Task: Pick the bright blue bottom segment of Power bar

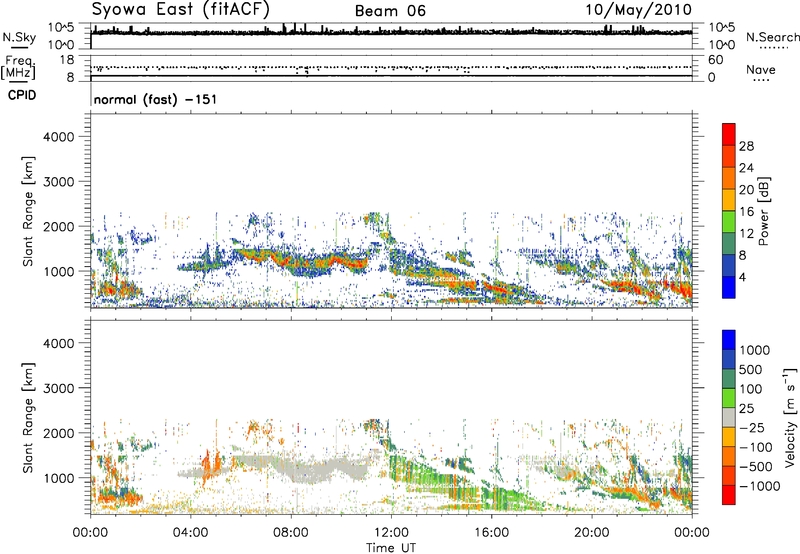Action: point(729,288)
